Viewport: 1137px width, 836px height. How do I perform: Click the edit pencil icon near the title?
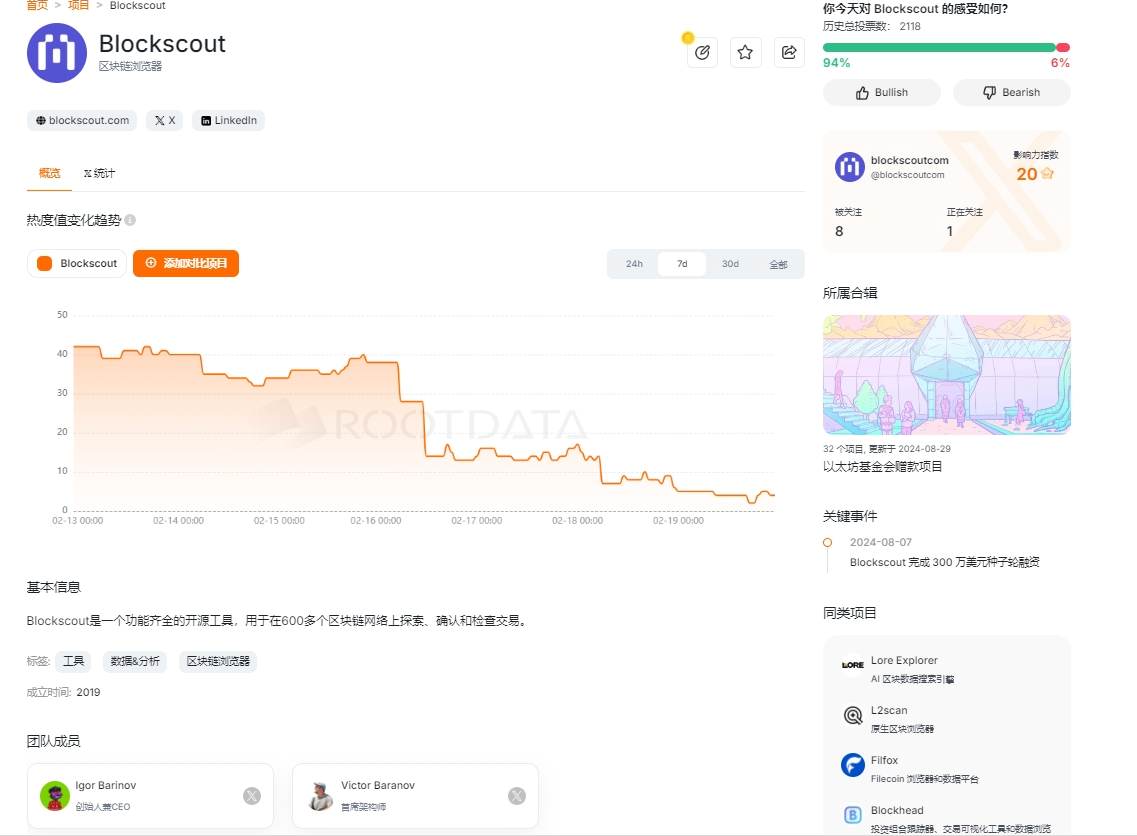point(702,53)
